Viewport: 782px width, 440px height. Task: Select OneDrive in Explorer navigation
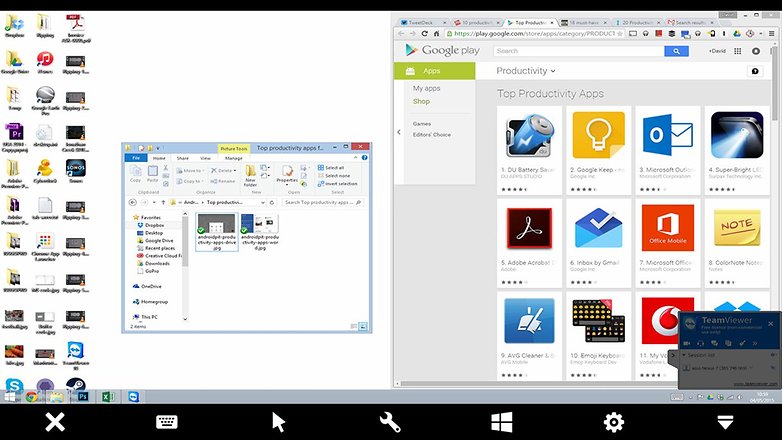147,286
